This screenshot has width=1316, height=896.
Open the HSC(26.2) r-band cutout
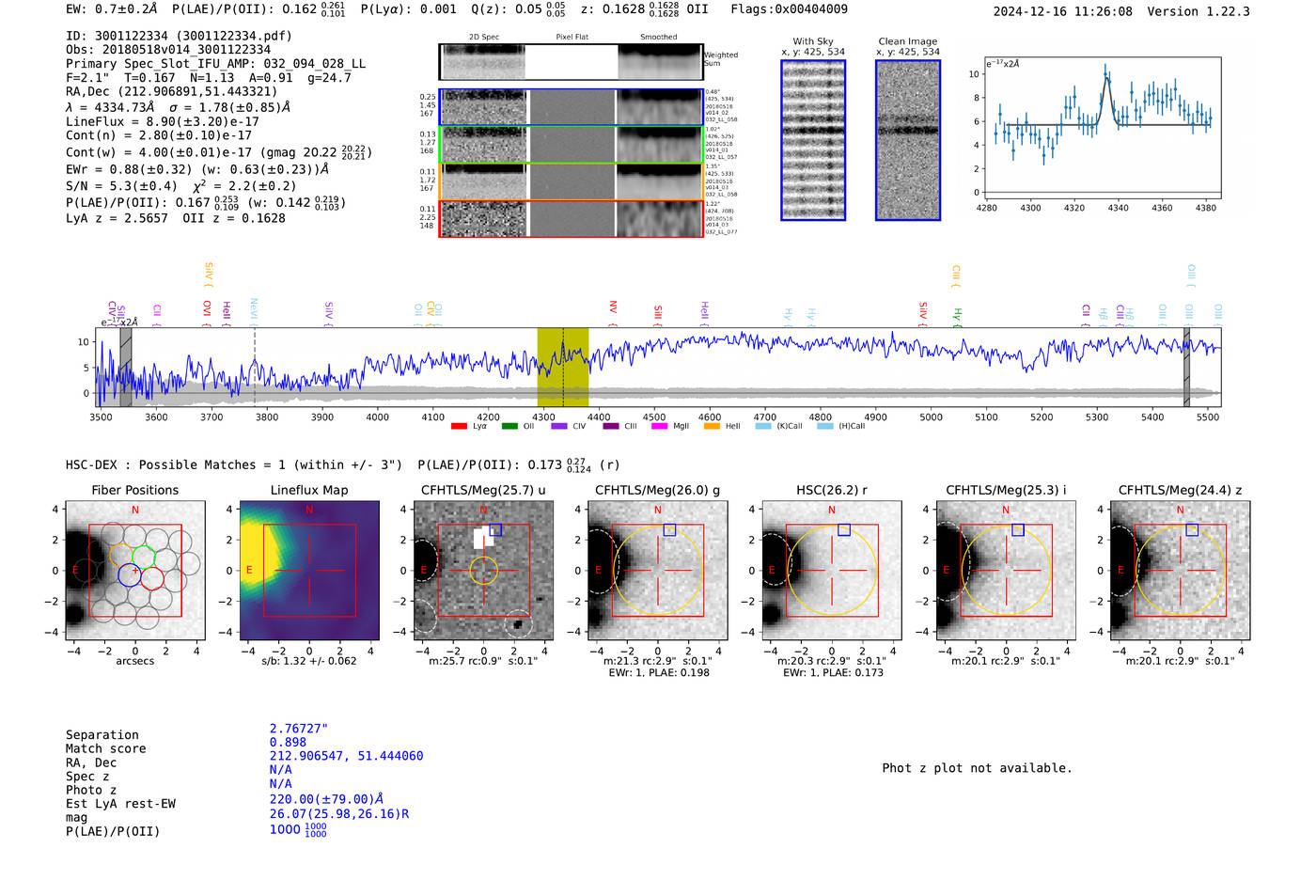832,571
